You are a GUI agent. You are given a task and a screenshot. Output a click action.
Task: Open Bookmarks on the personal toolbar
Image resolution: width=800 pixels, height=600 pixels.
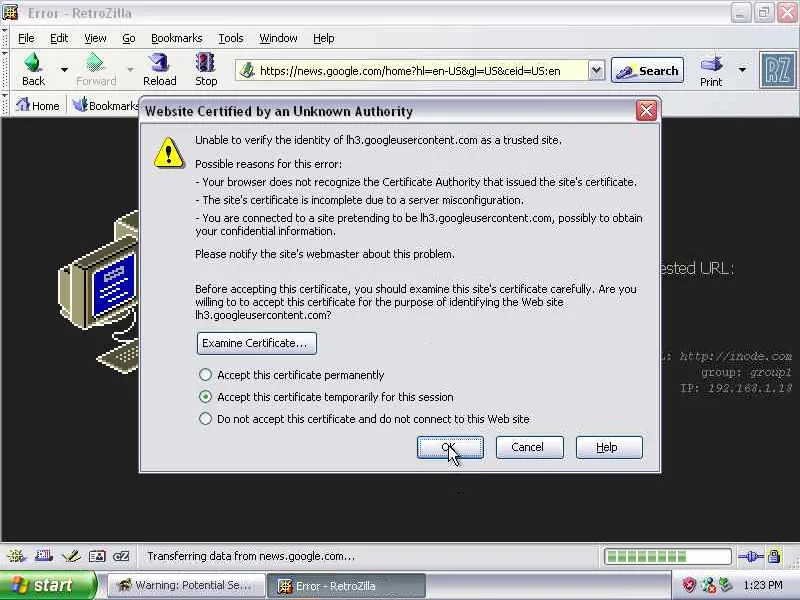[x=106, y=106]
